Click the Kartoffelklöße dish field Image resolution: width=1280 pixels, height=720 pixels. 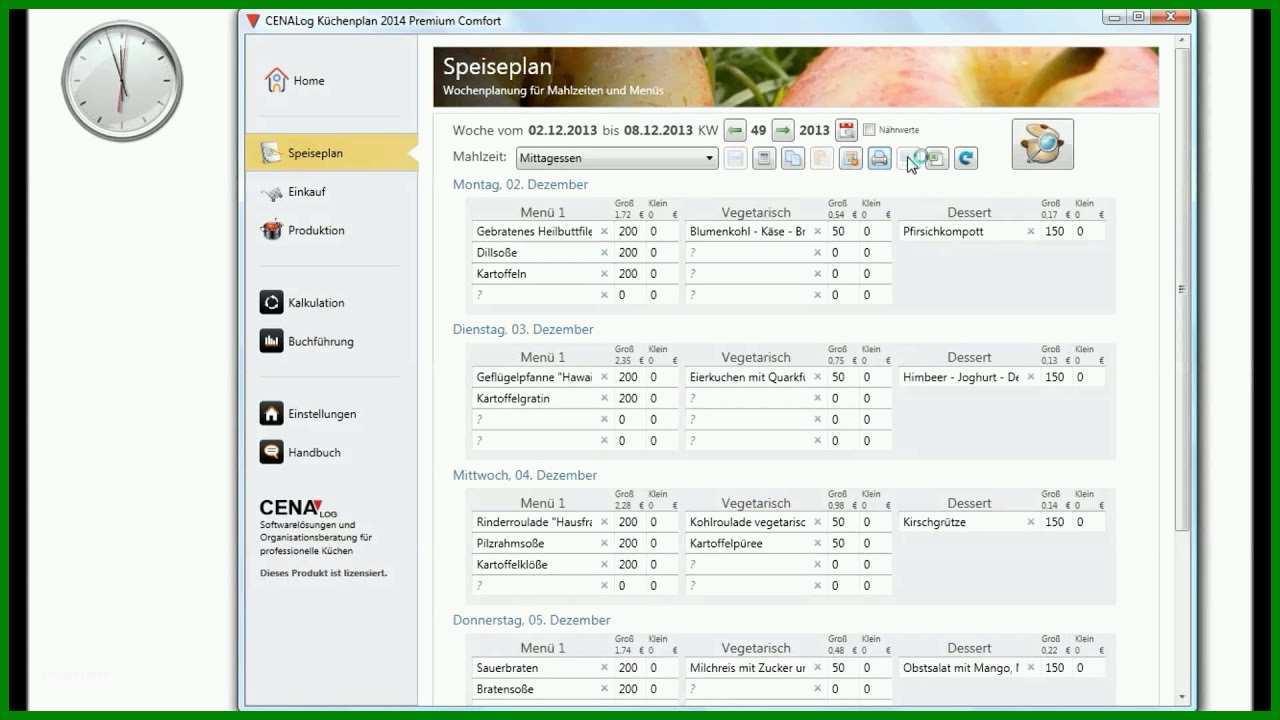(x=535, y=565)
